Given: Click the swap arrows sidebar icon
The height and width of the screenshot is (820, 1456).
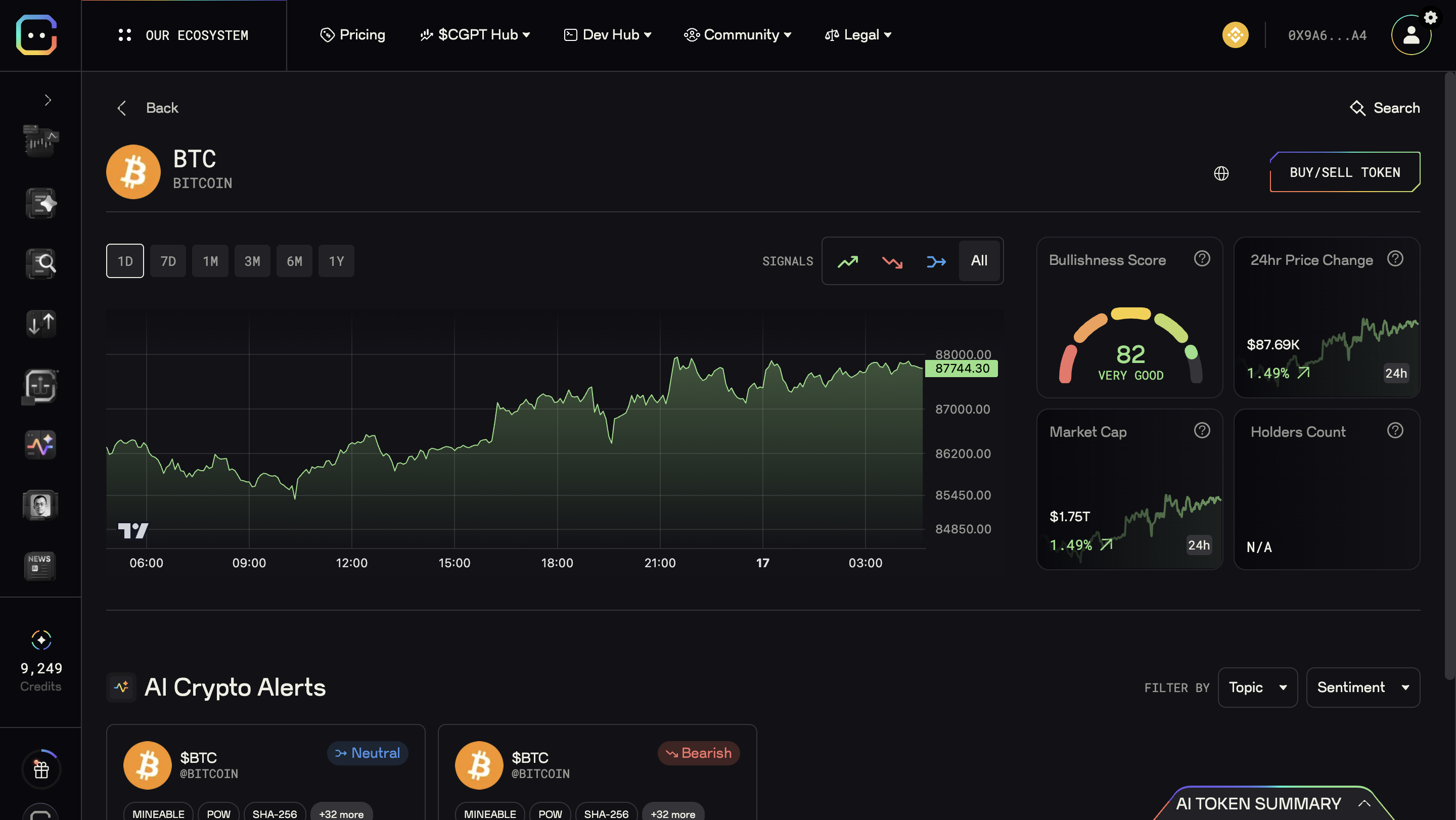Looking at the screenshot, I should click(x=40, y=324).
